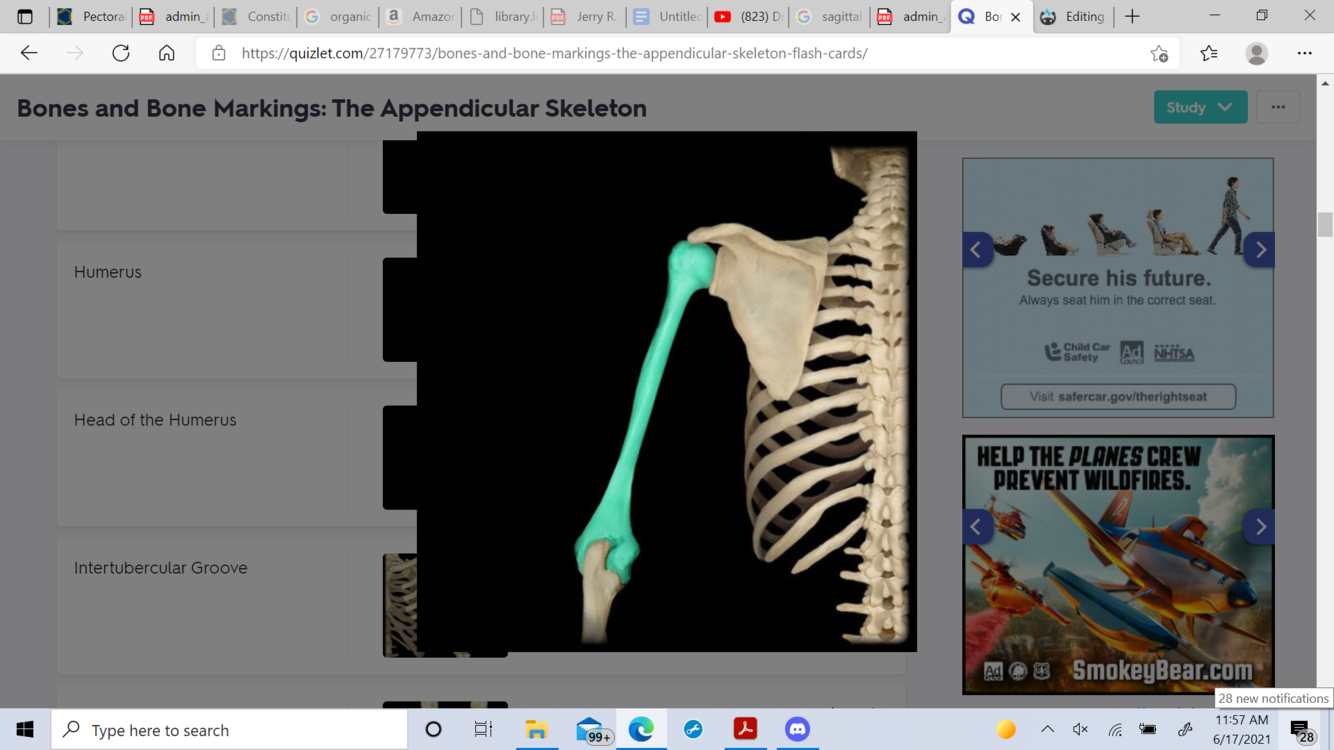Open Mail app with 99+ badge
This screenshot has width=1334, height=750.
592,730
